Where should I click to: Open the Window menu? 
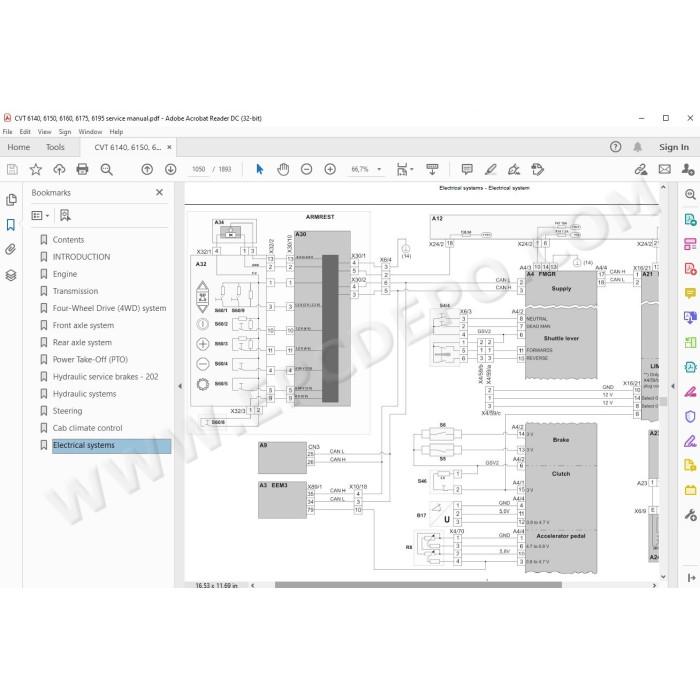(x=90, y=132)
